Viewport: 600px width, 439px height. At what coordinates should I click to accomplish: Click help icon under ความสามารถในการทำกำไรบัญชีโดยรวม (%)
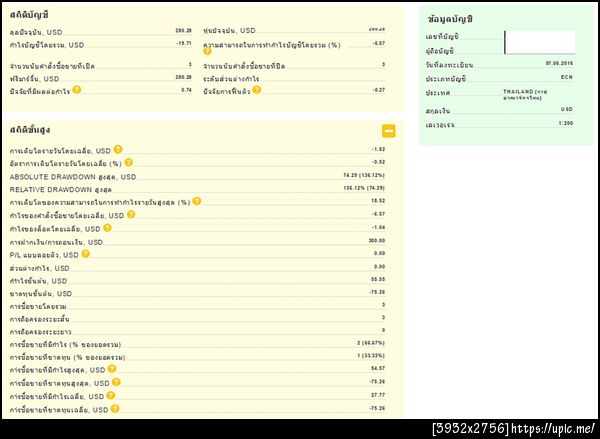[207, 51]
